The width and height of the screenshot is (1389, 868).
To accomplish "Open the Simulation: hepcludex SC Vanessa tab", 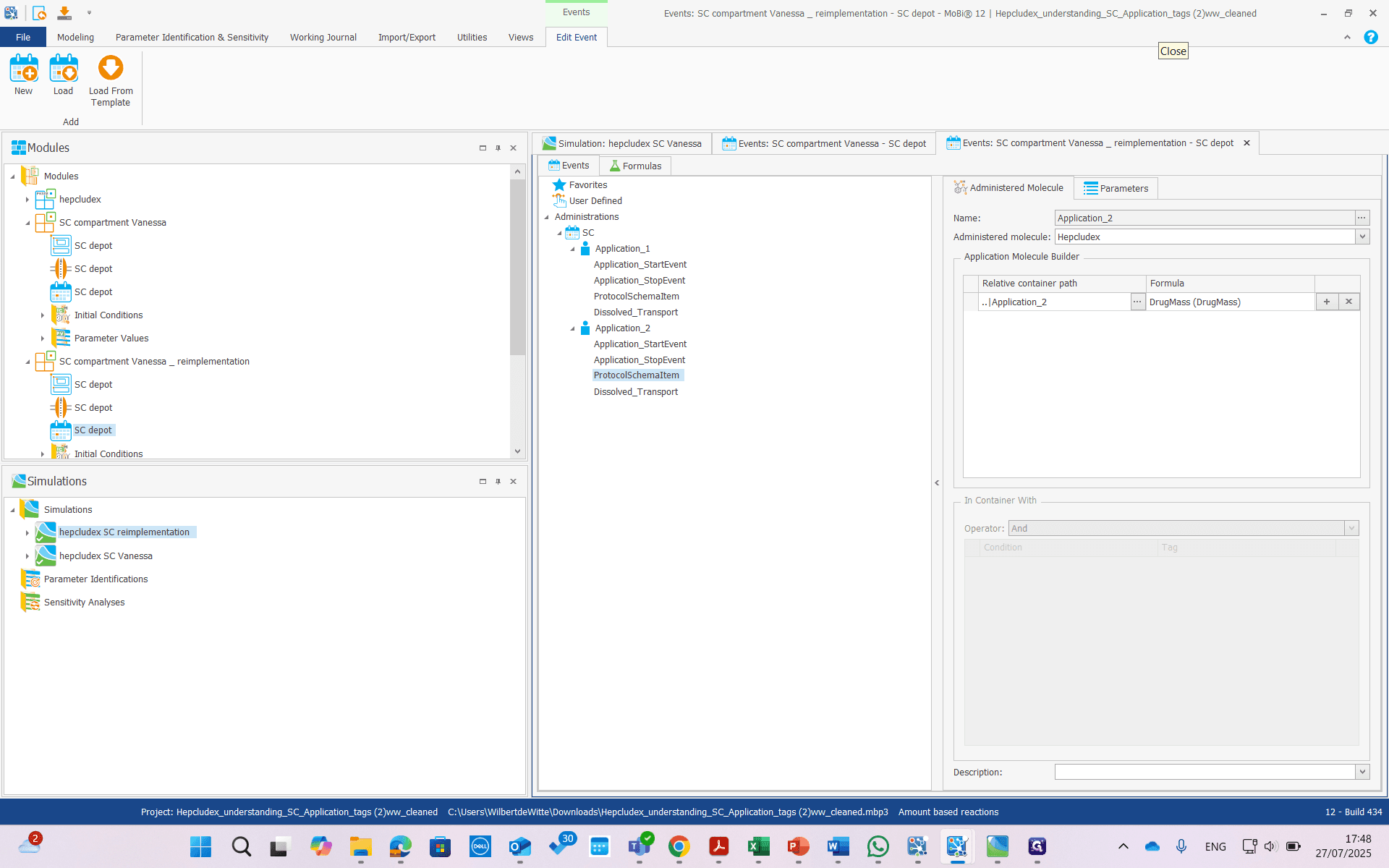I will [622, 143].
